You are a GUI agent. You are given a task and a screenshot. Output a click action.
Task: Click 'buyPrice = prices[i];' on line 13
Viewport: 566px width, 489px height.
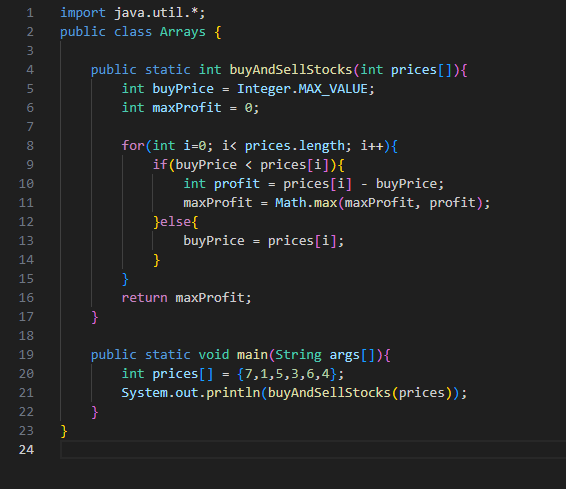(264, 241)
